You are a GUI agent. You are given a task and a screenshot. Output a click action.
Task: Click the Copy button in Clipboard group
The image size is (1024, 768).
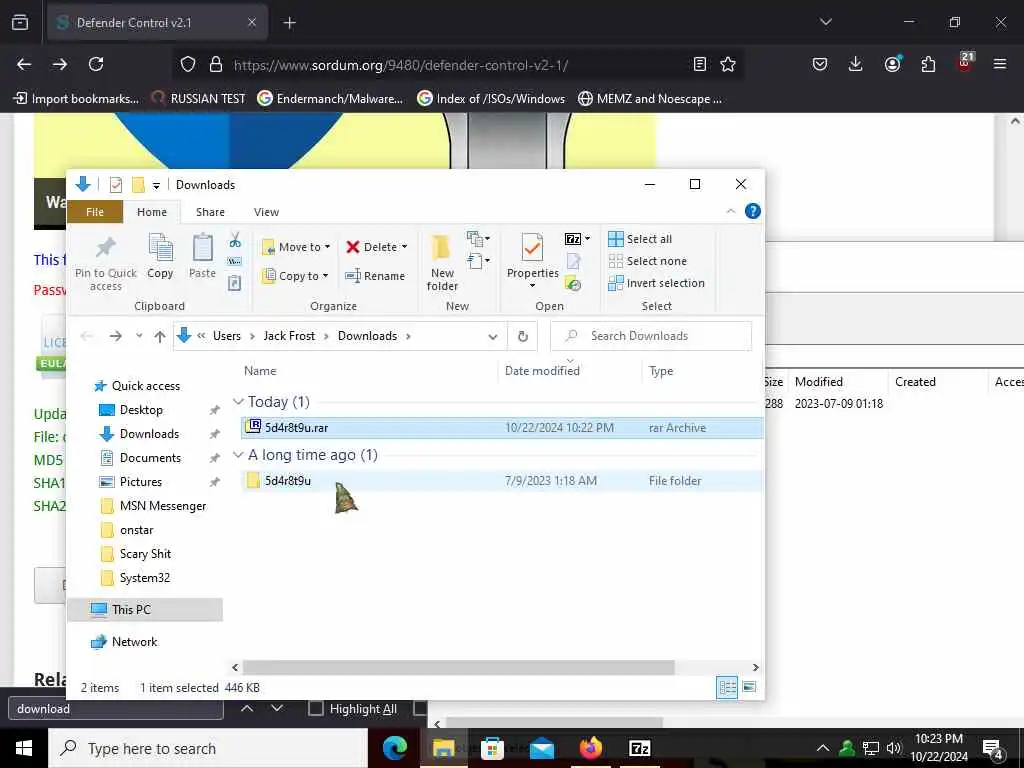(161, 256)
